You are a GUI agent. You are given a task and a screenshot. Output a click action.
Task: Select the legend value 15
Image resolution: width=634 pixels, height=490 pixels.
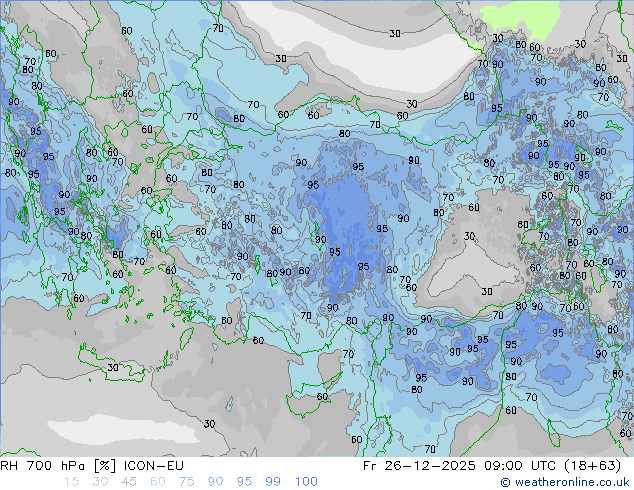(71, 482)
